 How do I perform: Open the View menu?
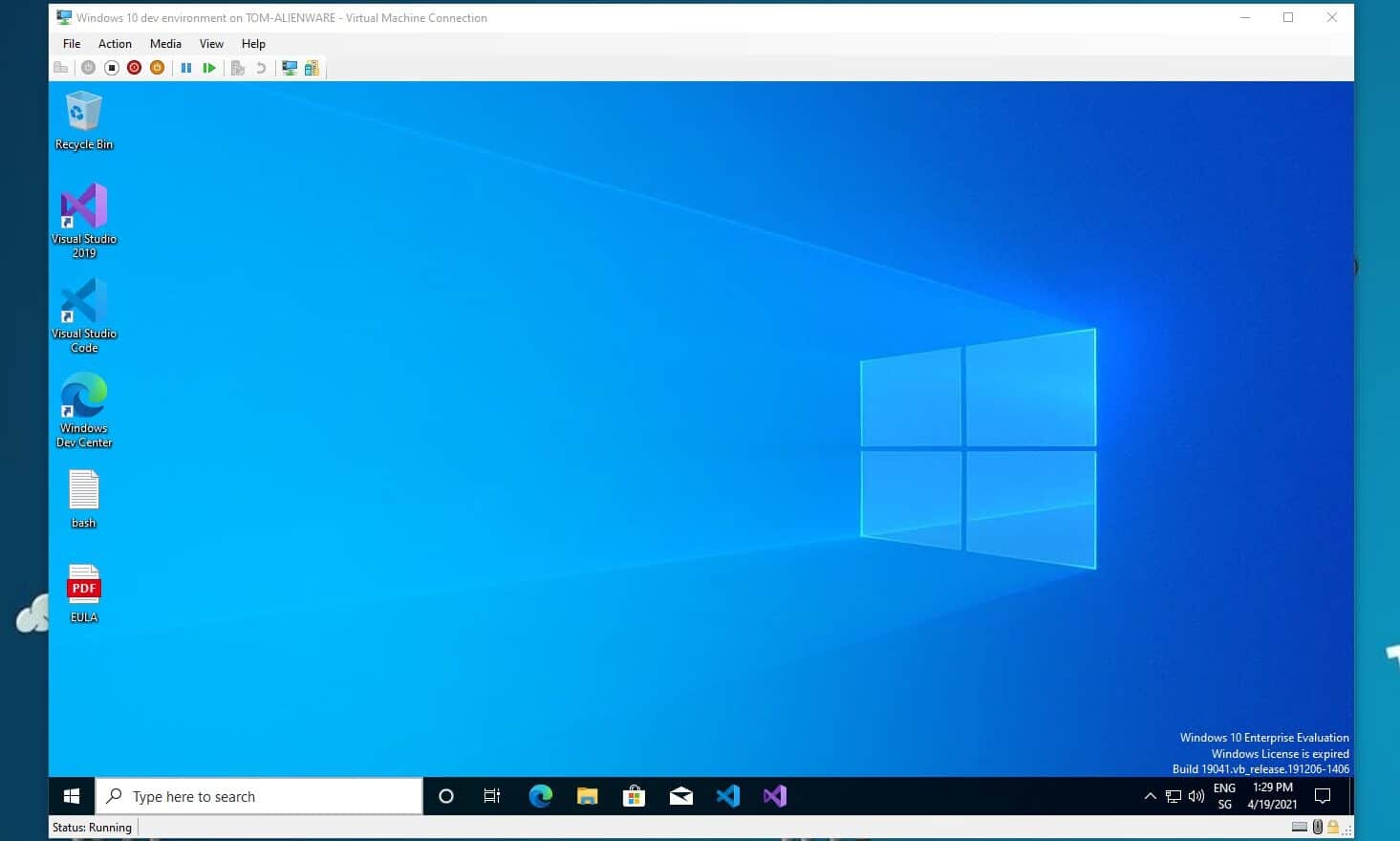[211, 44]
